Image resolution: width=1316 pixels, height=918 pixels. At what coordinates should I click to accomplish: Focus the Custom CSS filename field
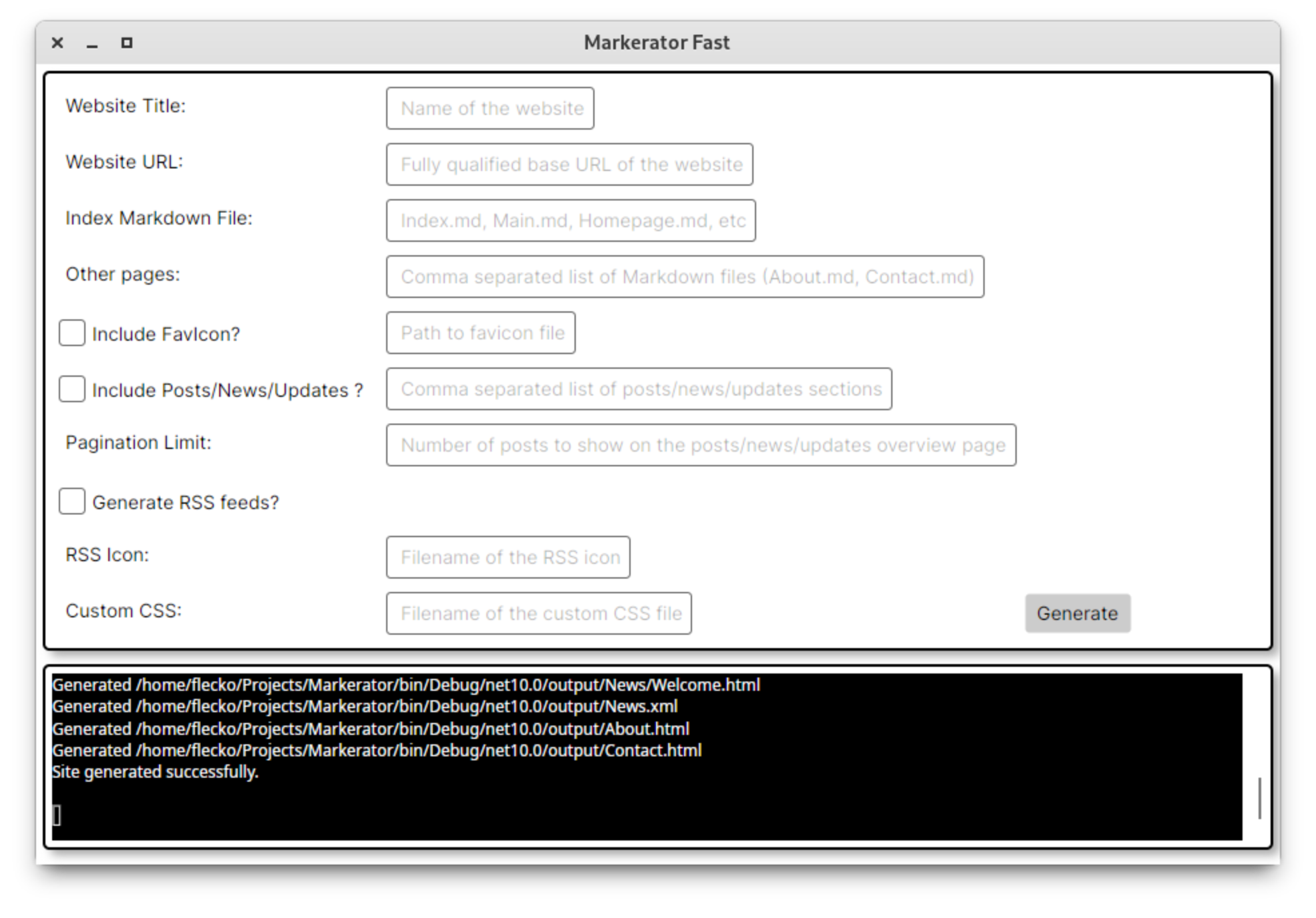[x=538, y=613]
